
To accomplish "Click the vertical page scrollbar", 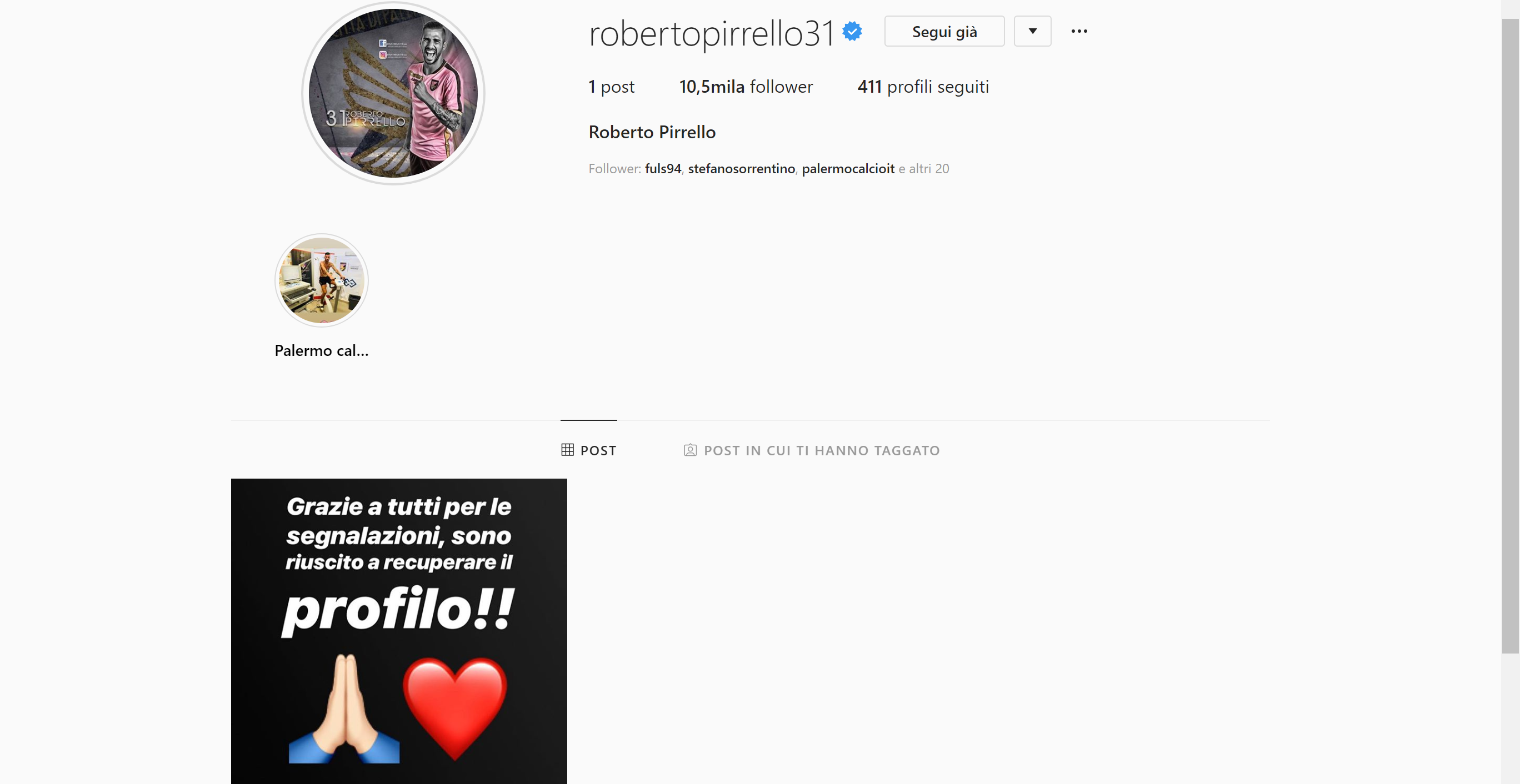I will pos(1511,336).
